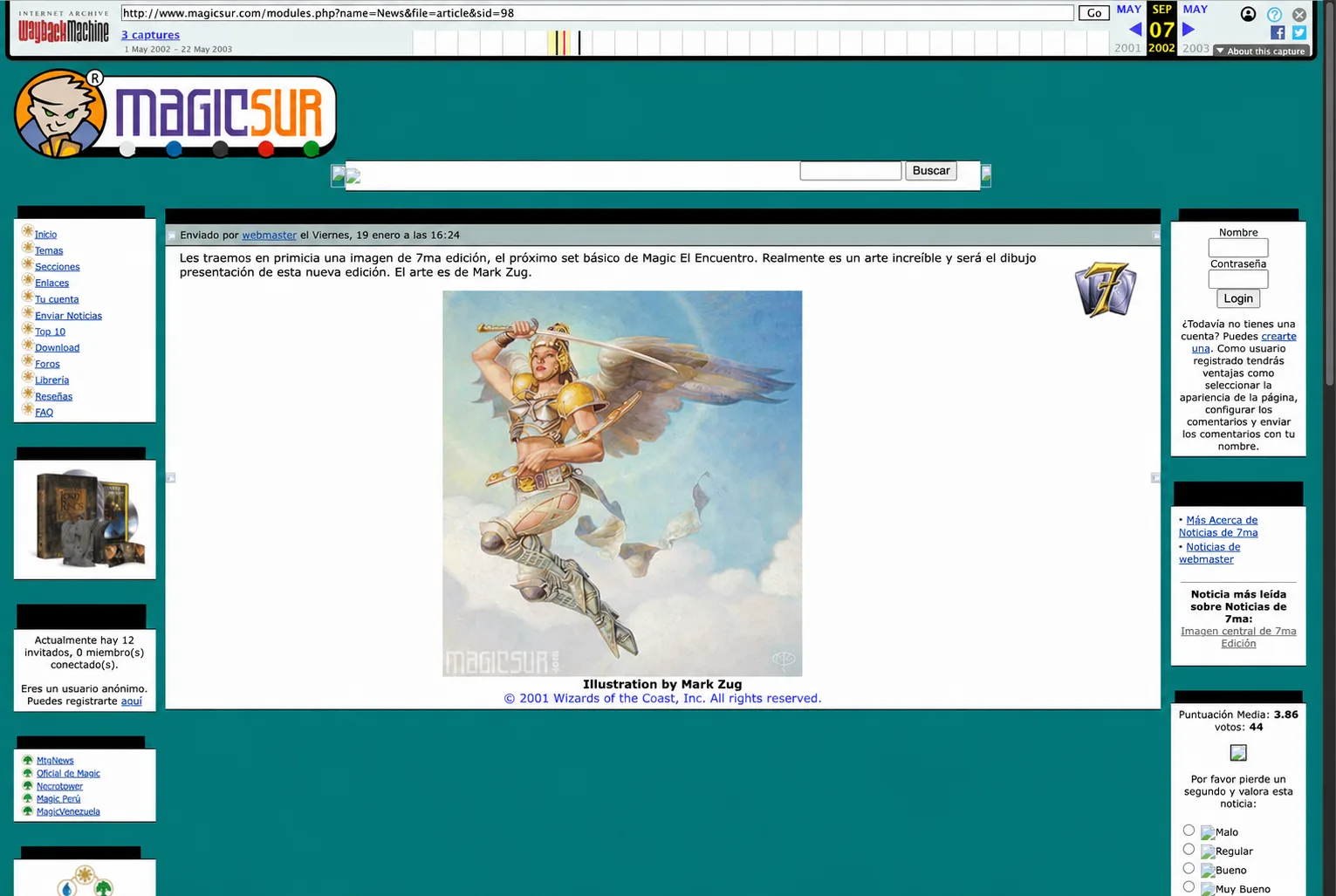The image size is (1336, 896).
Task: Open the Magic Perú link
Action: point(58,798)
